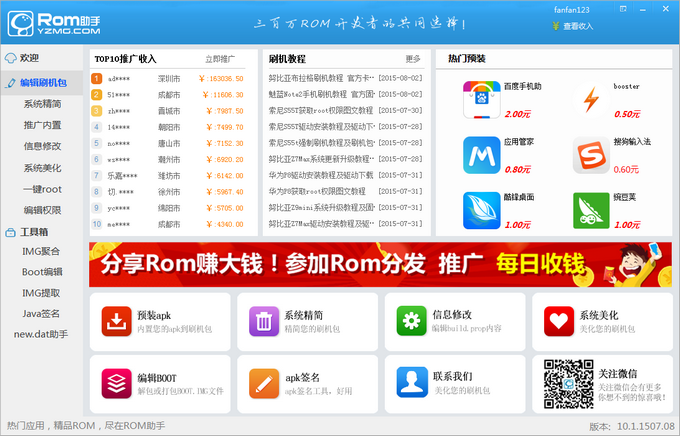
Task: Open 系统美化 via the red heart icon
Action: pos(559,321)
